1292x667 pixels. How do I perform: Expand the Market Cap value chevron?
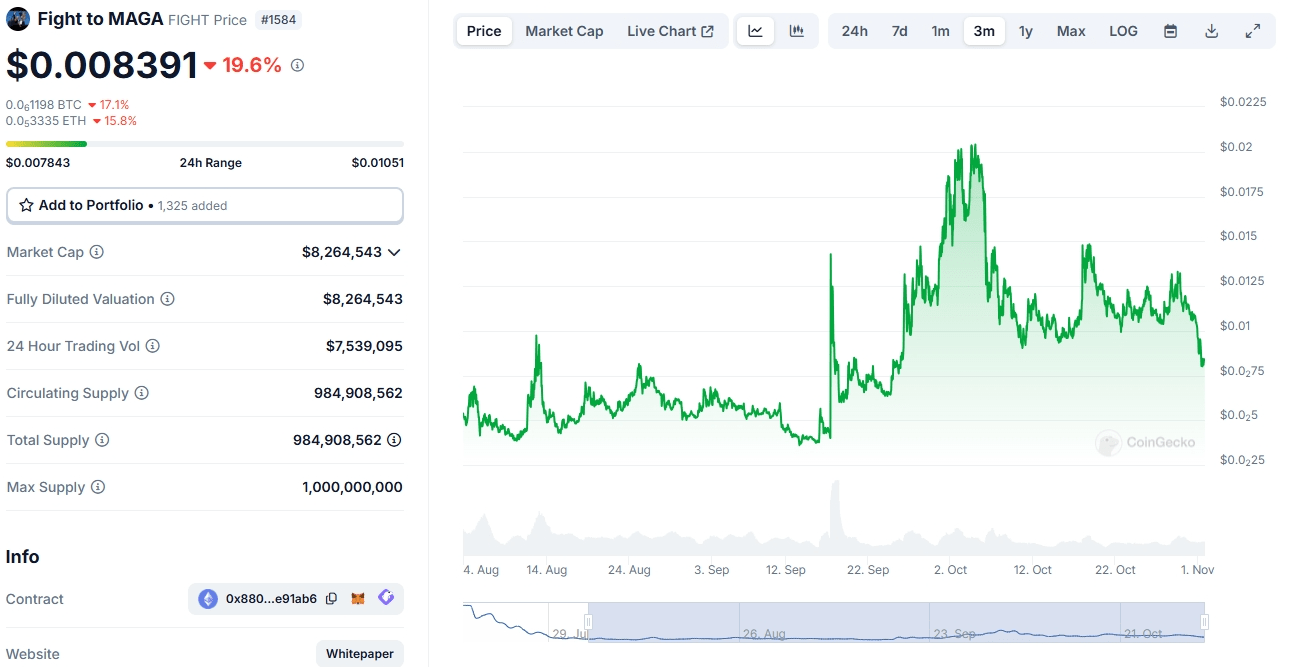pyautogui.click(x=394, y=252)
